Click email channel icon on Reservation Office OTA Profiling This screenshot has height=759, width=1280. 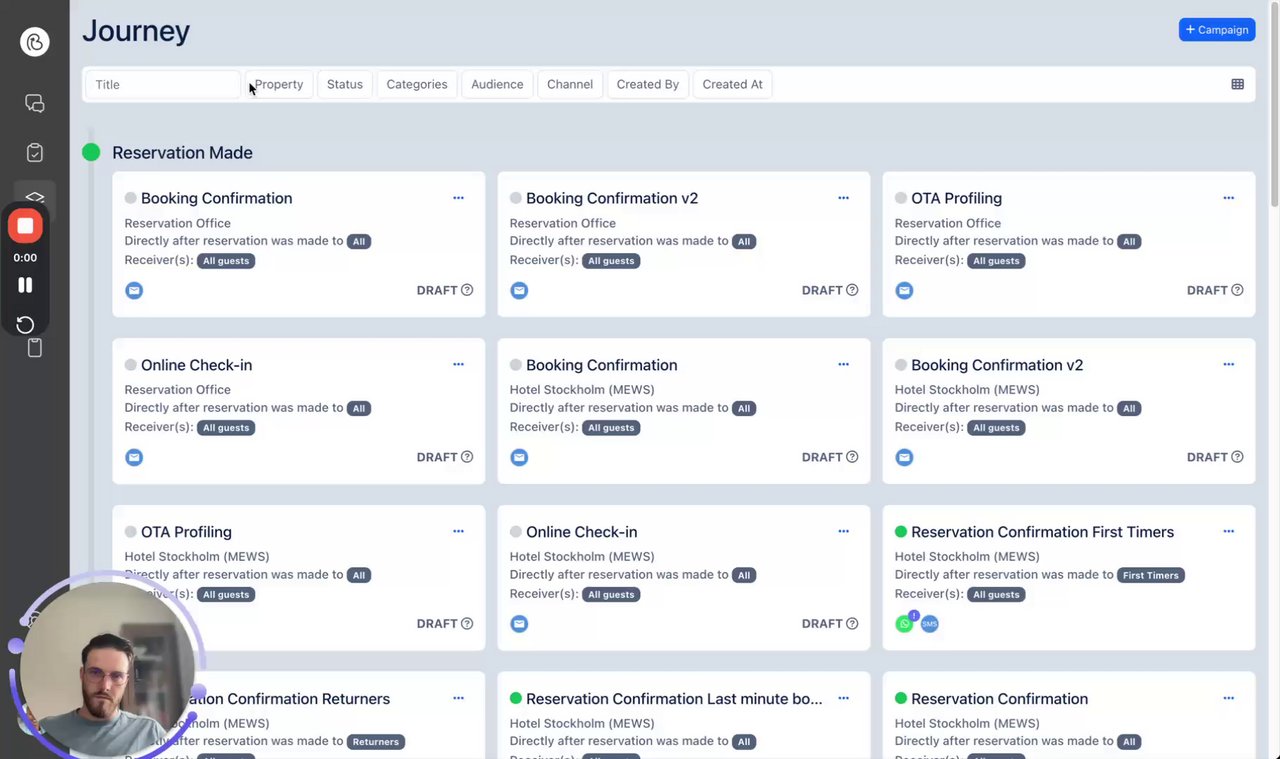coord(904,291)
